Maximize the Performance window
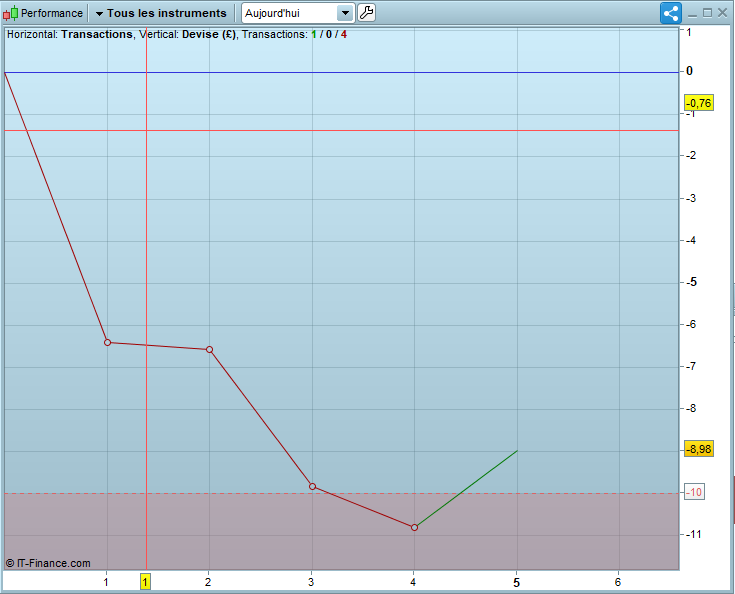This screenshot has width=735, height=594. pyautogui.click(x=707, y=13)
